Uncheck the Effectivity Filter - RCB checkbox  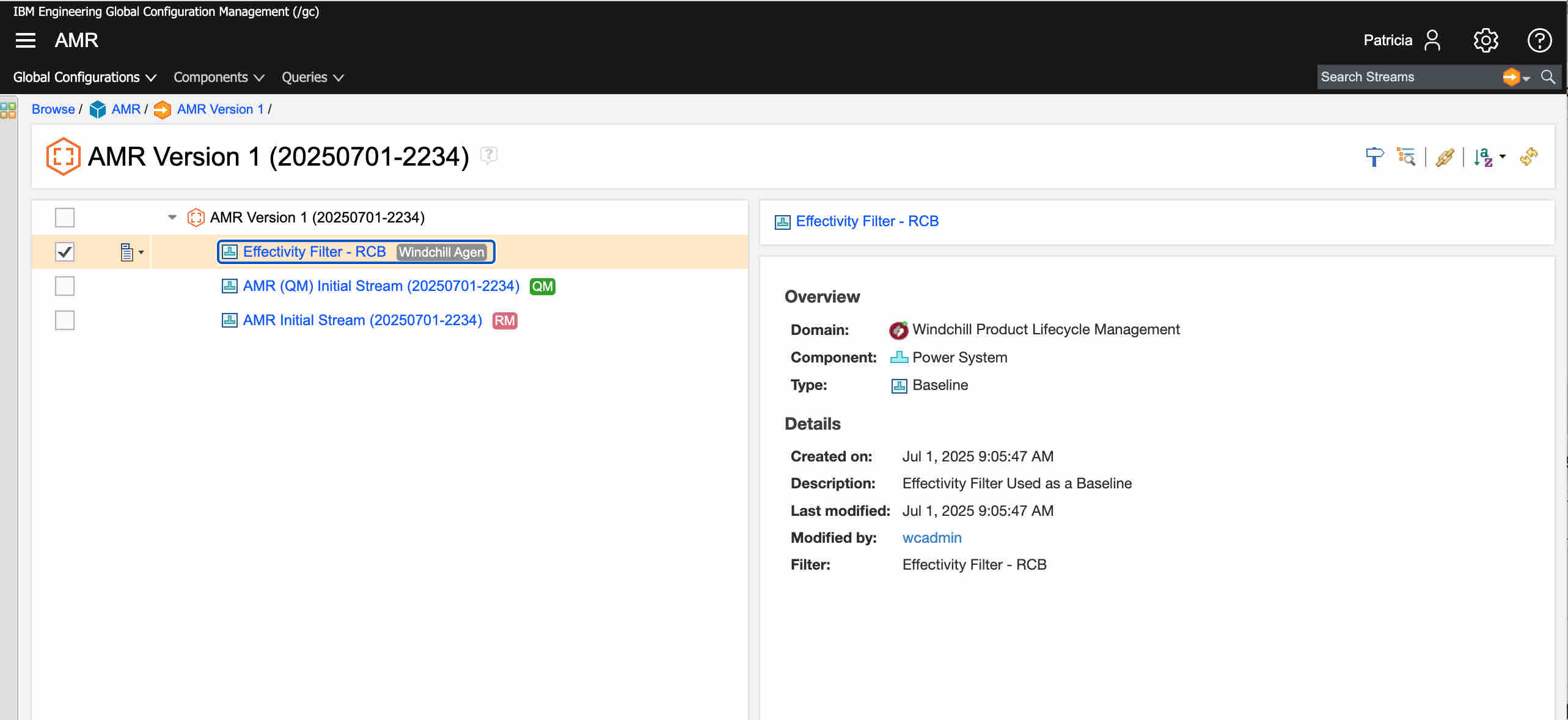tap(65, 252)
